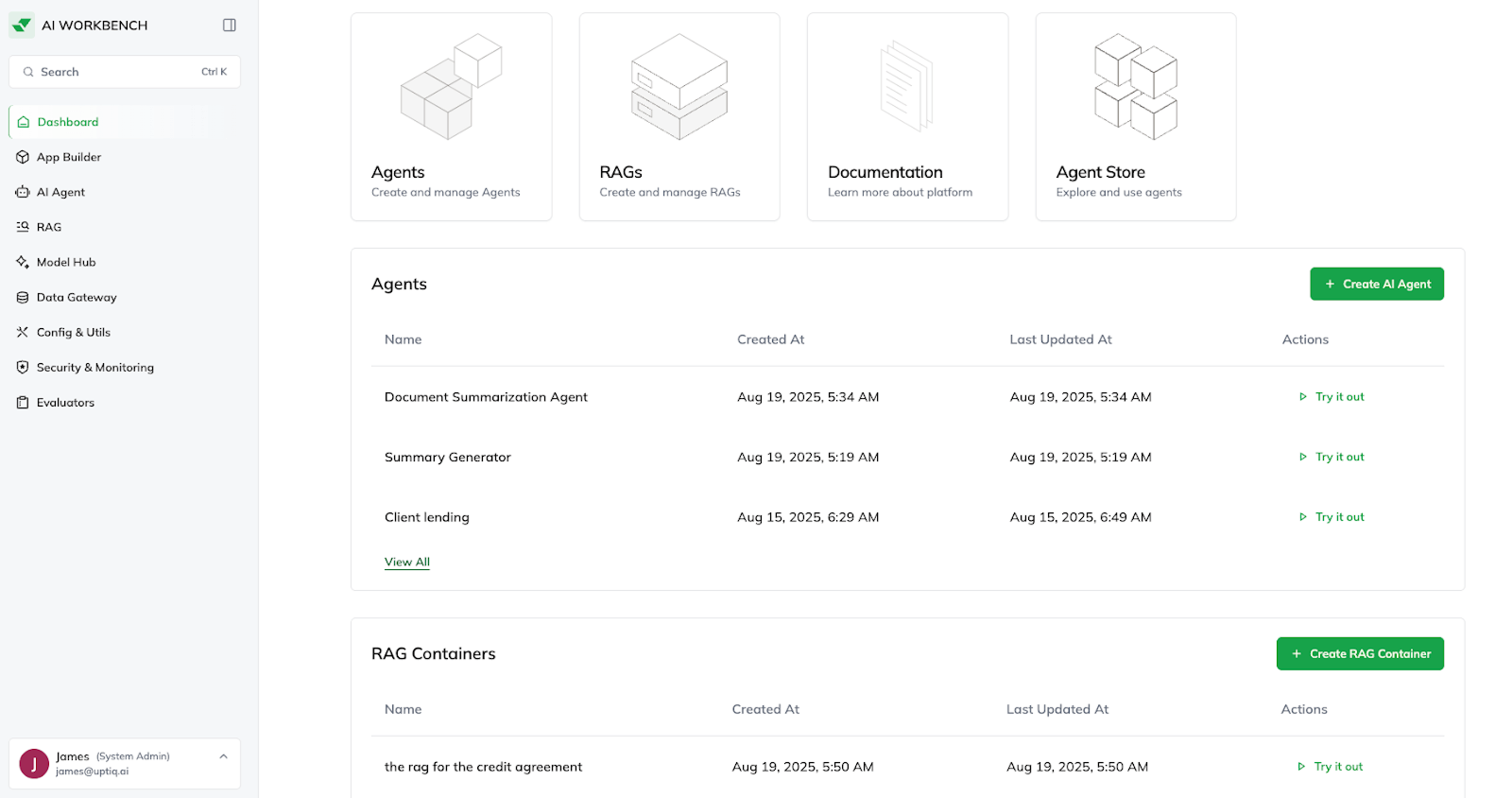Open Dashboard from the sidebar
Viewport: 1512px width, 798px height.
coord(67,122)
